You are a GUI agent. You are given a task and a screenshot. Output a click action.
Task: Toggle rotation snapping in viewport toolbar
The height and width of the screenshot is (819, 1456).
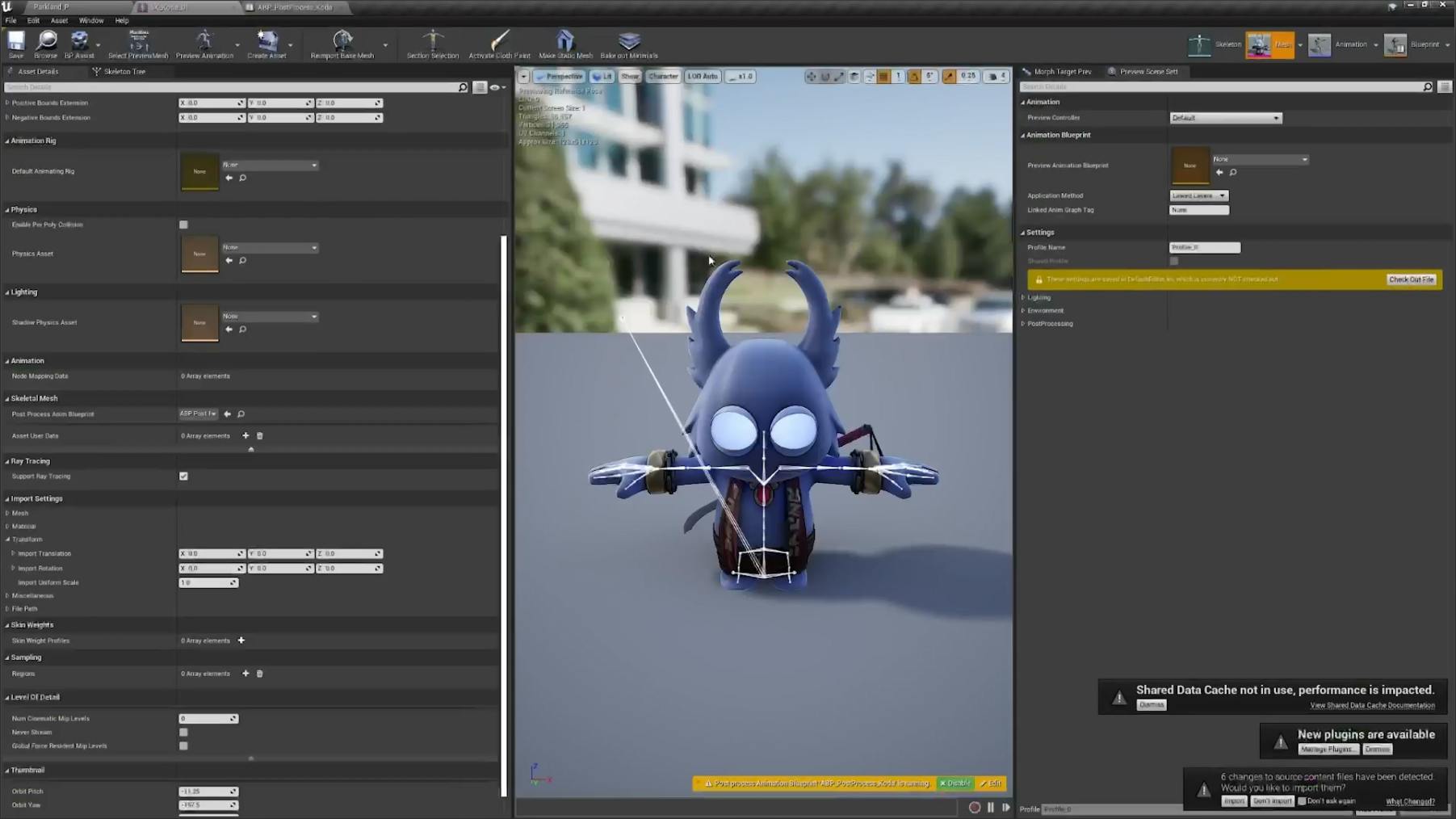(x=914, y=76)
